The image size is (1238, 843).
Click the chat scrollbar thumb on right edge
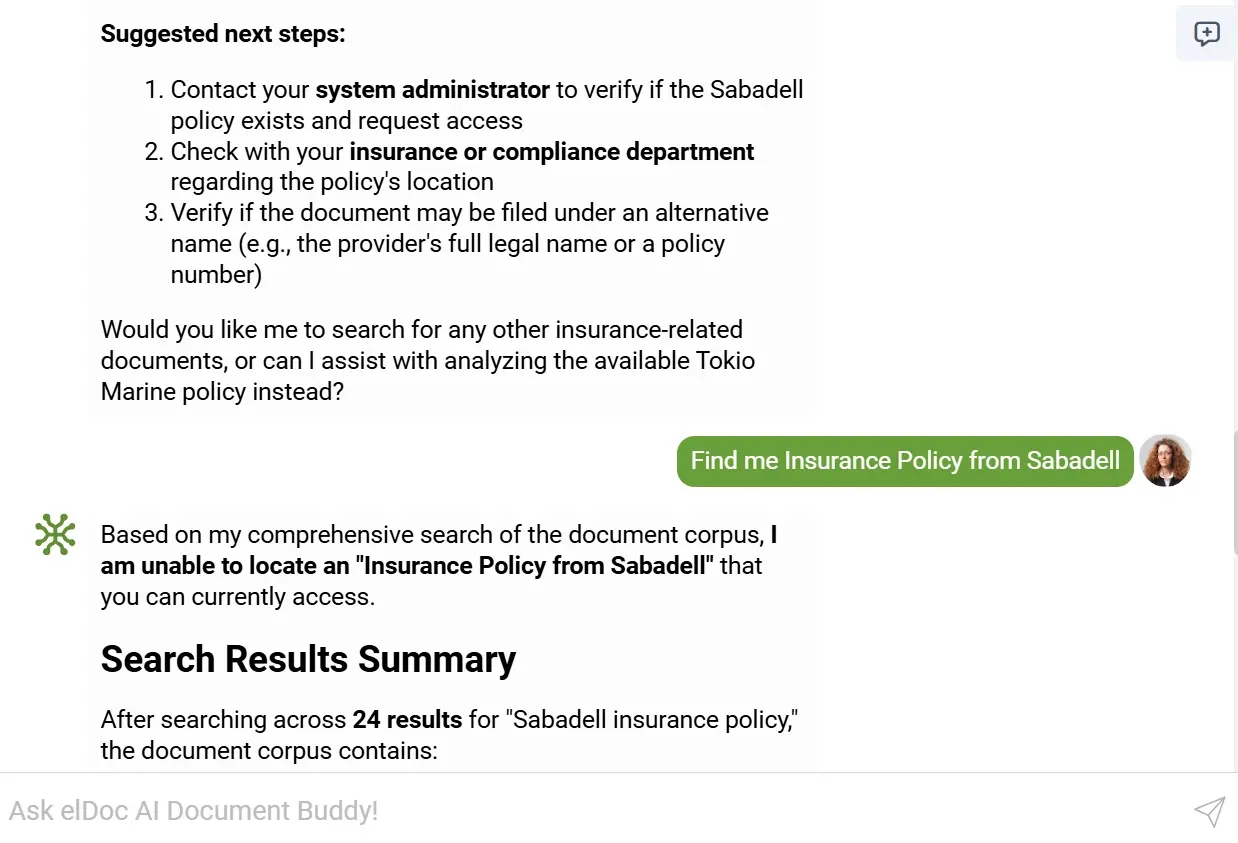[x=1234, y=490]
